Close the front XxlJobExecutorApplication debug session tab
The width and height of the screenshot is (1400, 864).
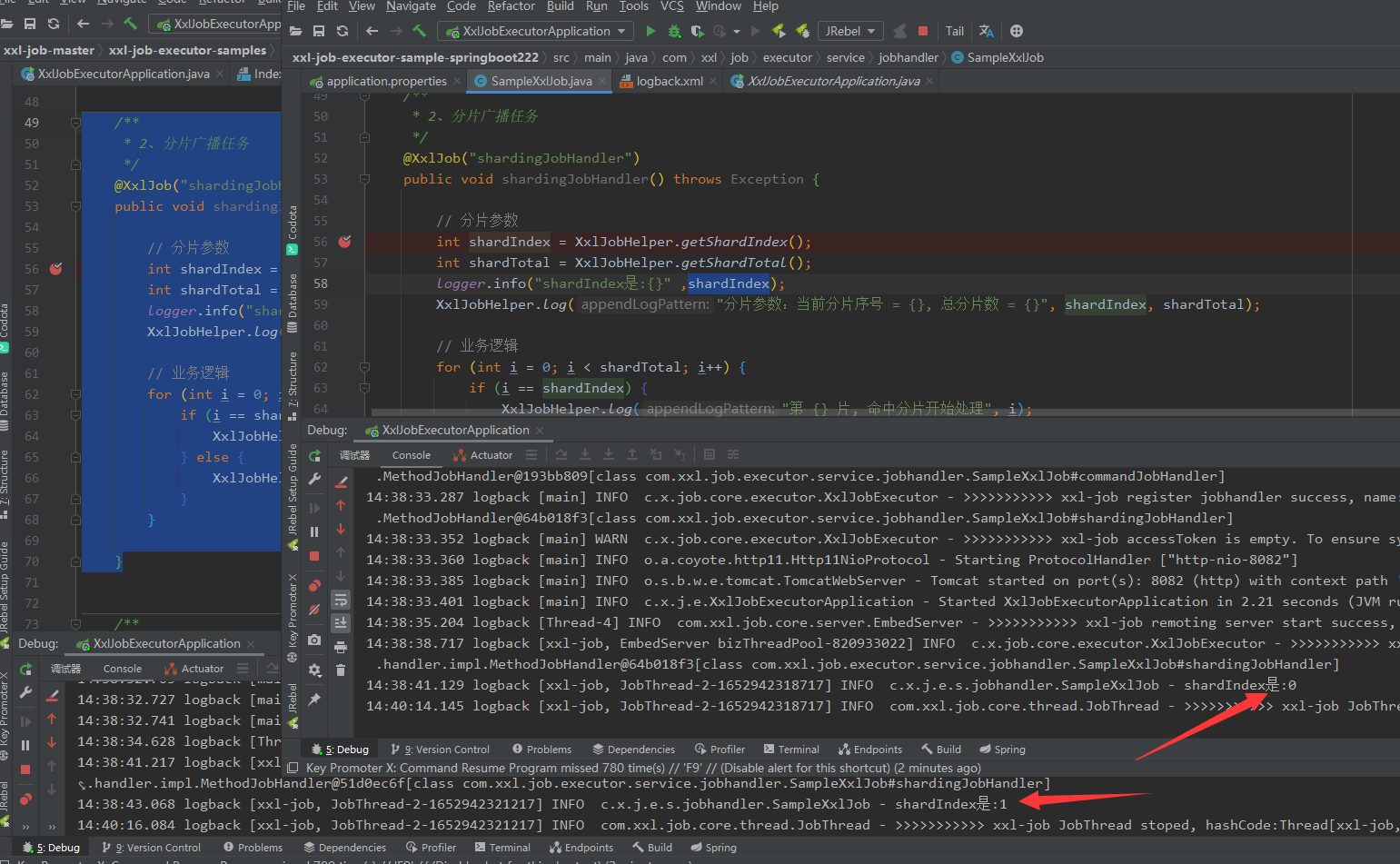(540, 430)
